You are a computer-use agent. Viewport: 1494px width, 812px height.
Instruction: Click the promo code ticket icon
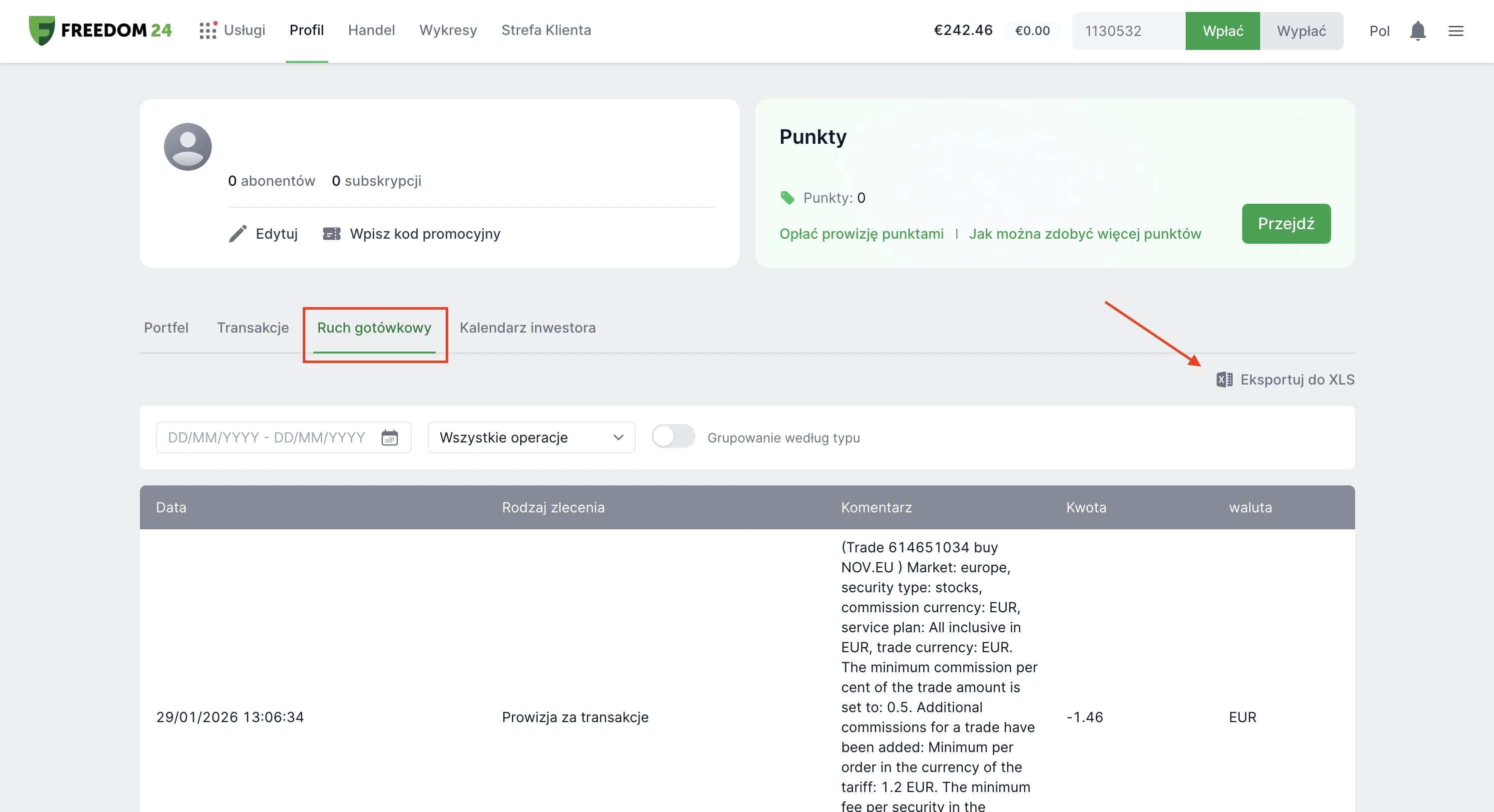click(331, 234)
